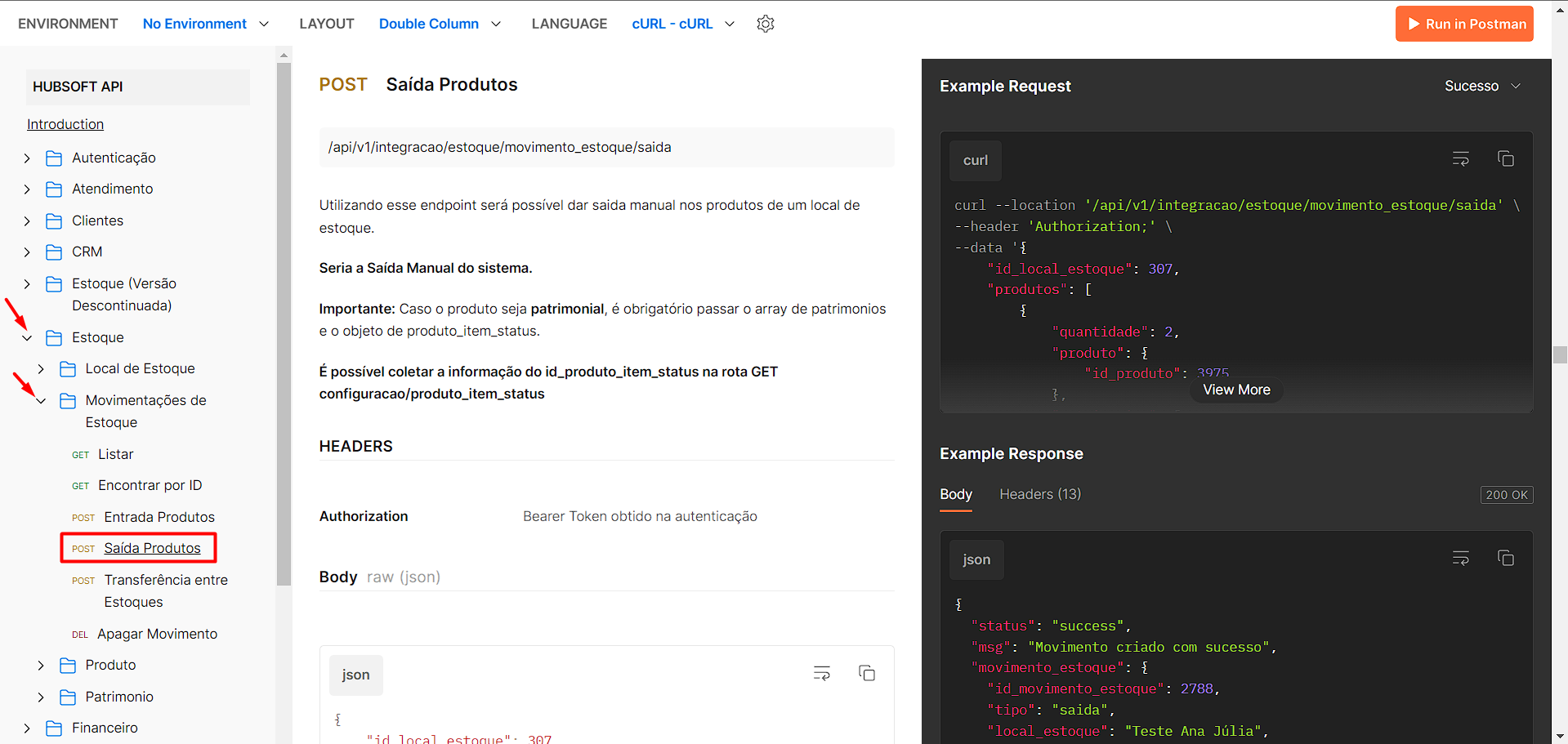Screen dimensions: 1568x744
Task: Copy the example response json
Action: pos(1505,558)
